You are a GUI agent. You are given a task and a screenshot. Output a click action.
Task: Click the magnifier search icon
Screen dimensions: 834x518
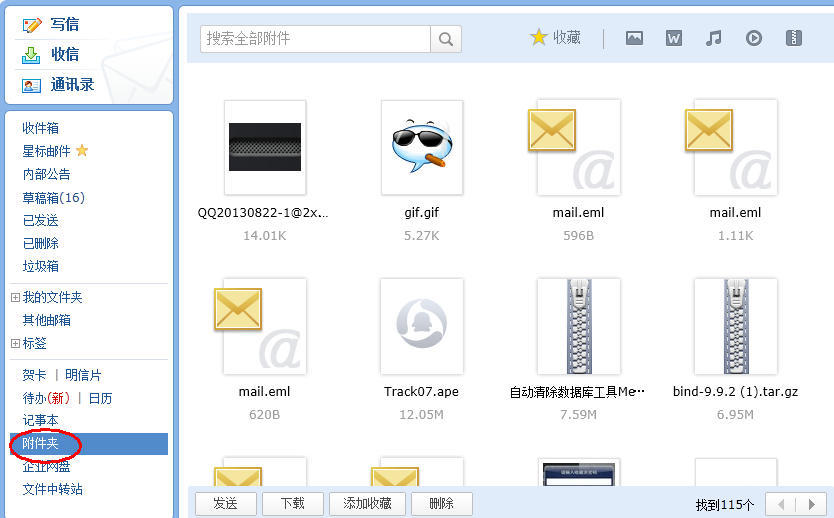pos(445,39)
